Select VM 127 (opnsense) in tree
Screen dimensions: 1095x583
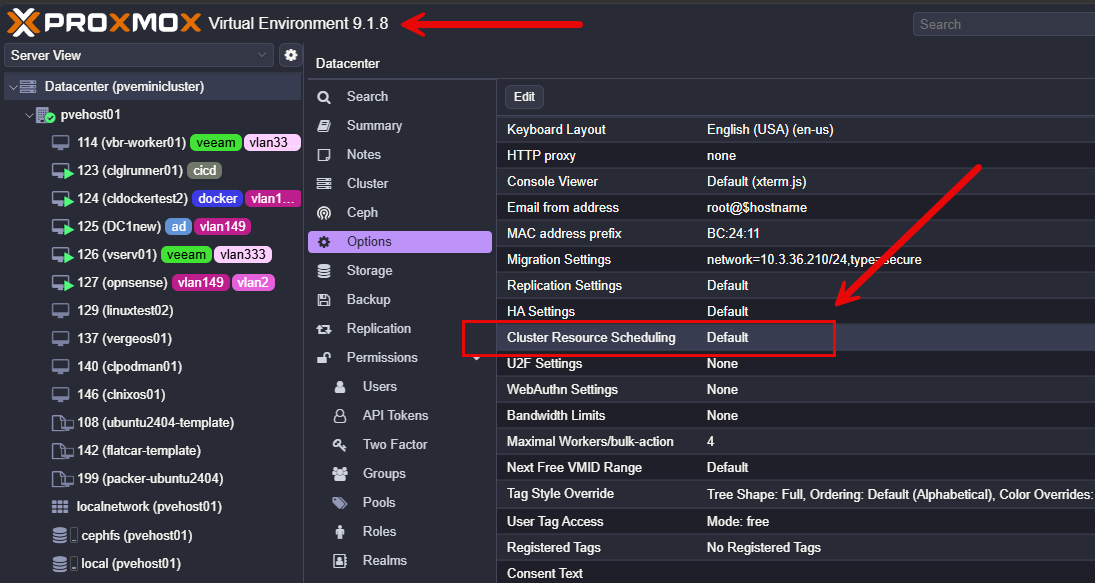pos(122,283)
